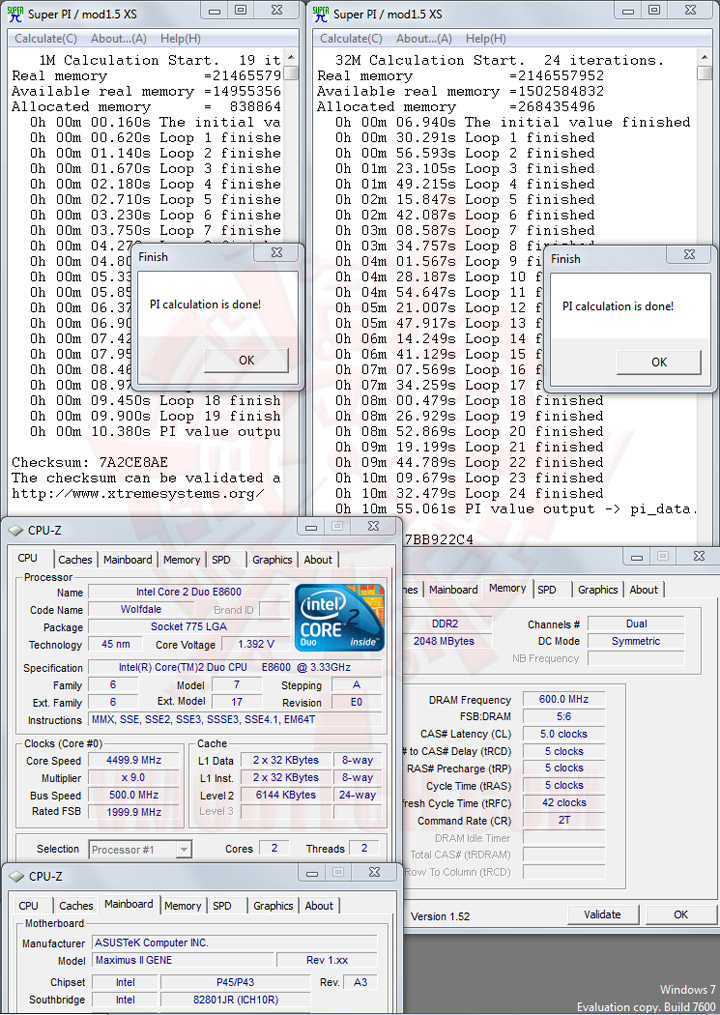Click the Super PI icon in left window title
The height and width of the screenshot is (1015, 720).
point(14,13)
